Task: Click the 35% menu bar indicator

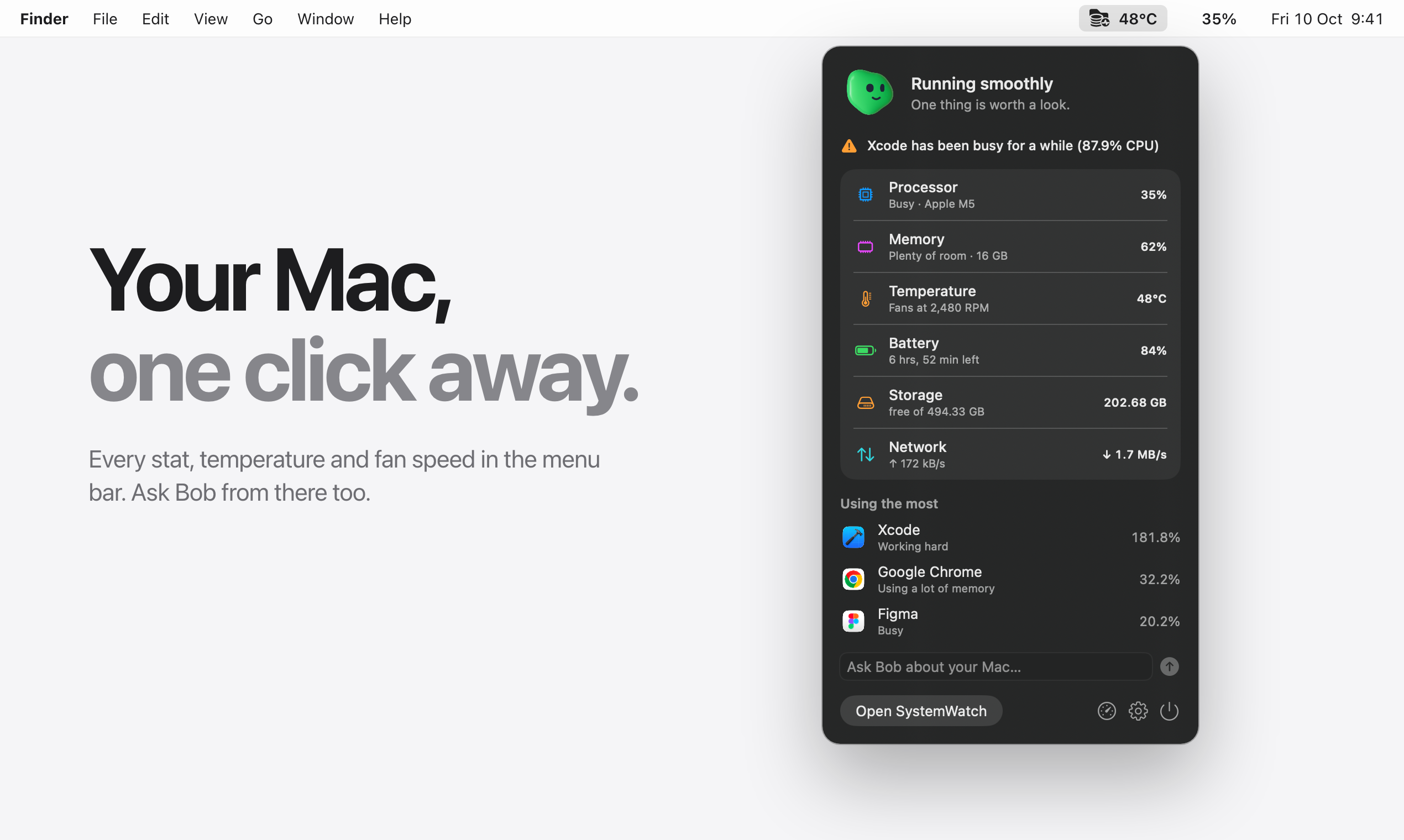Action: pos(1219,19)
